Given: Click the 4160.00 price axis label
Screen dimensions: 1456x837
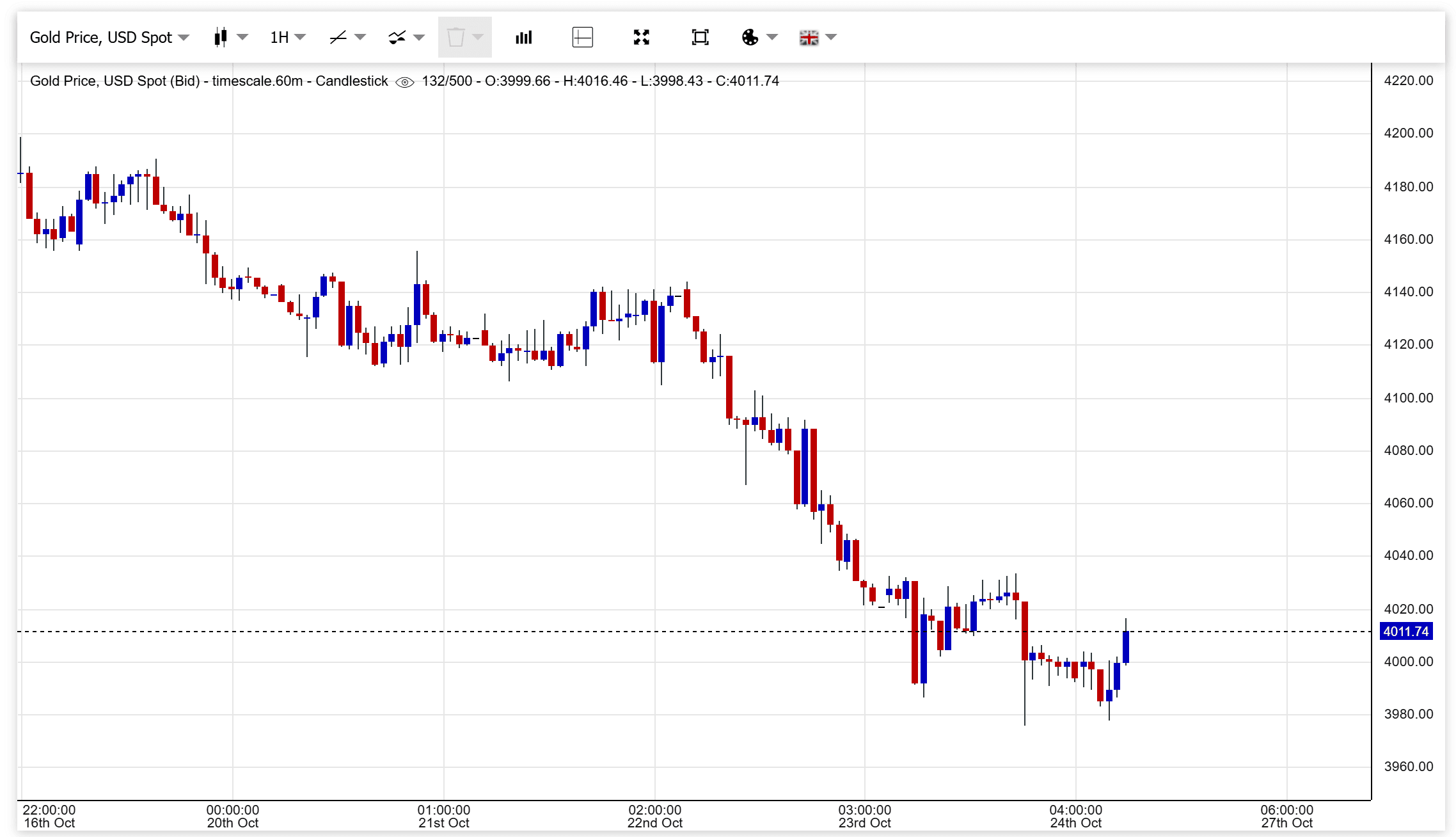Looking at the screenshot, I should 1409,239.
